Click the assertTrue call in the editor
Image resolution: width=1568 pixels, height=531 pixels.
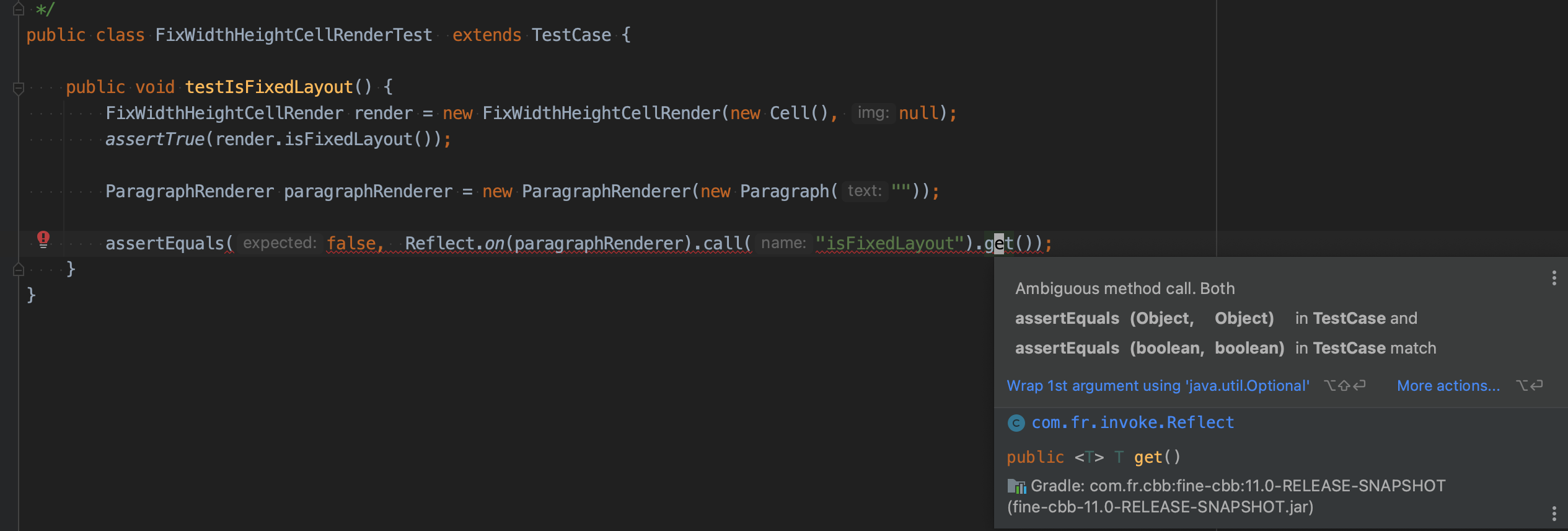[154, 140]
